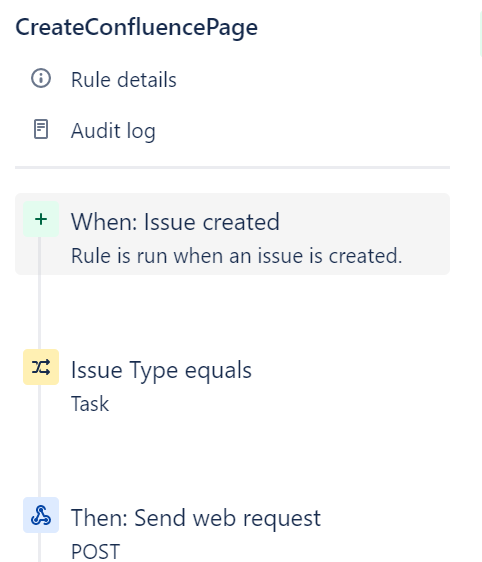Screen dimensions: 482x562
Task: Click the CreateConfluencePage rule title
Action: coord(137,27)
